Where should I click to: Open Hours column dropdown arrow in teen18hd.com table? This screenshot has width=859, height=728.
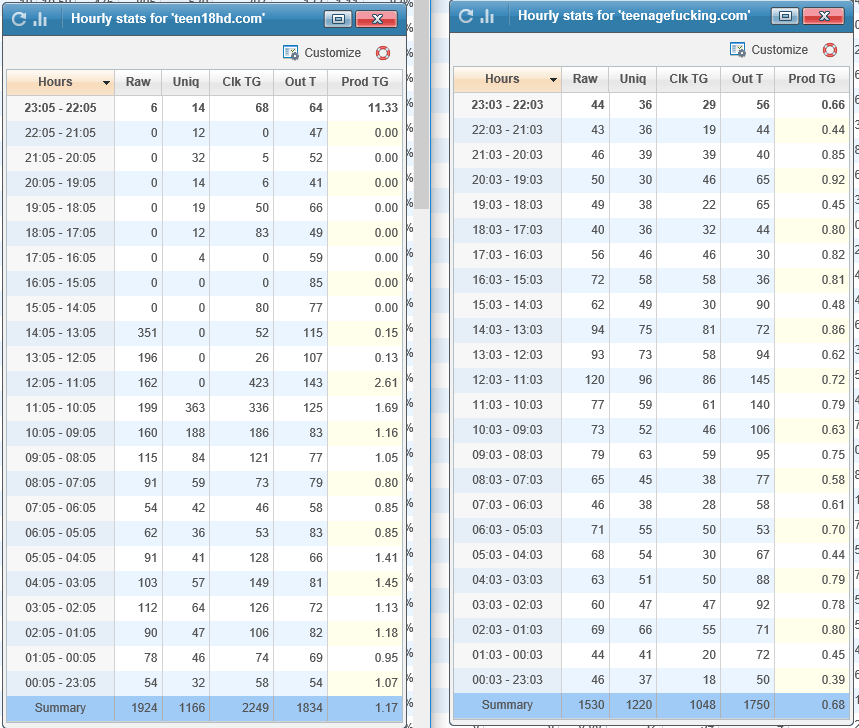106,83
